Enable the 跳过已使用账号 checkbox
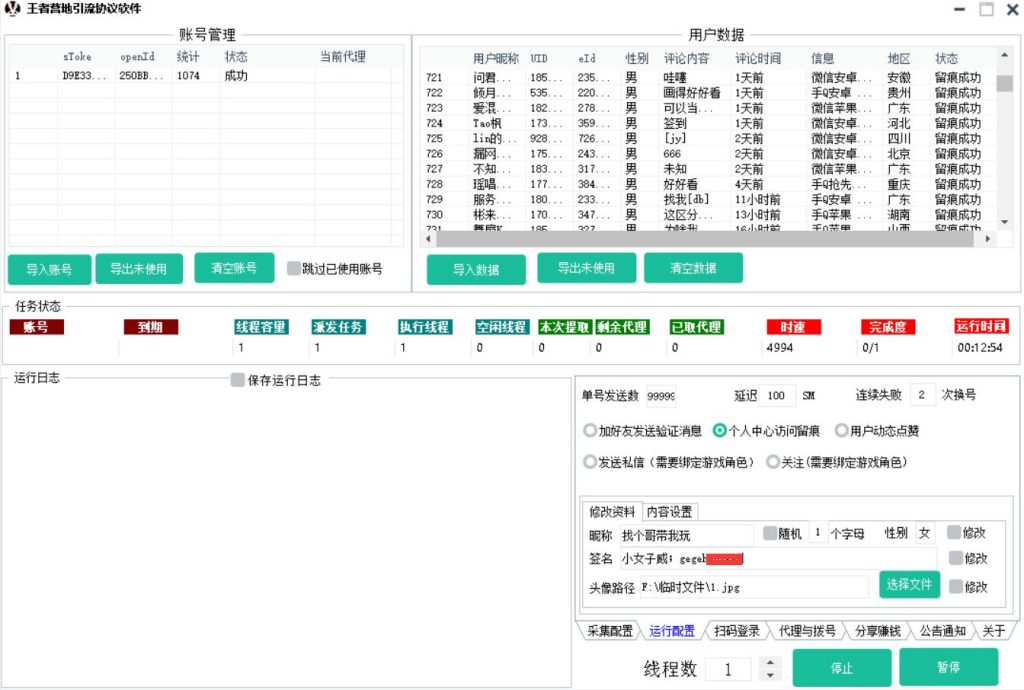This screenshot has width=1024, height=690. (x=293, y=268)
